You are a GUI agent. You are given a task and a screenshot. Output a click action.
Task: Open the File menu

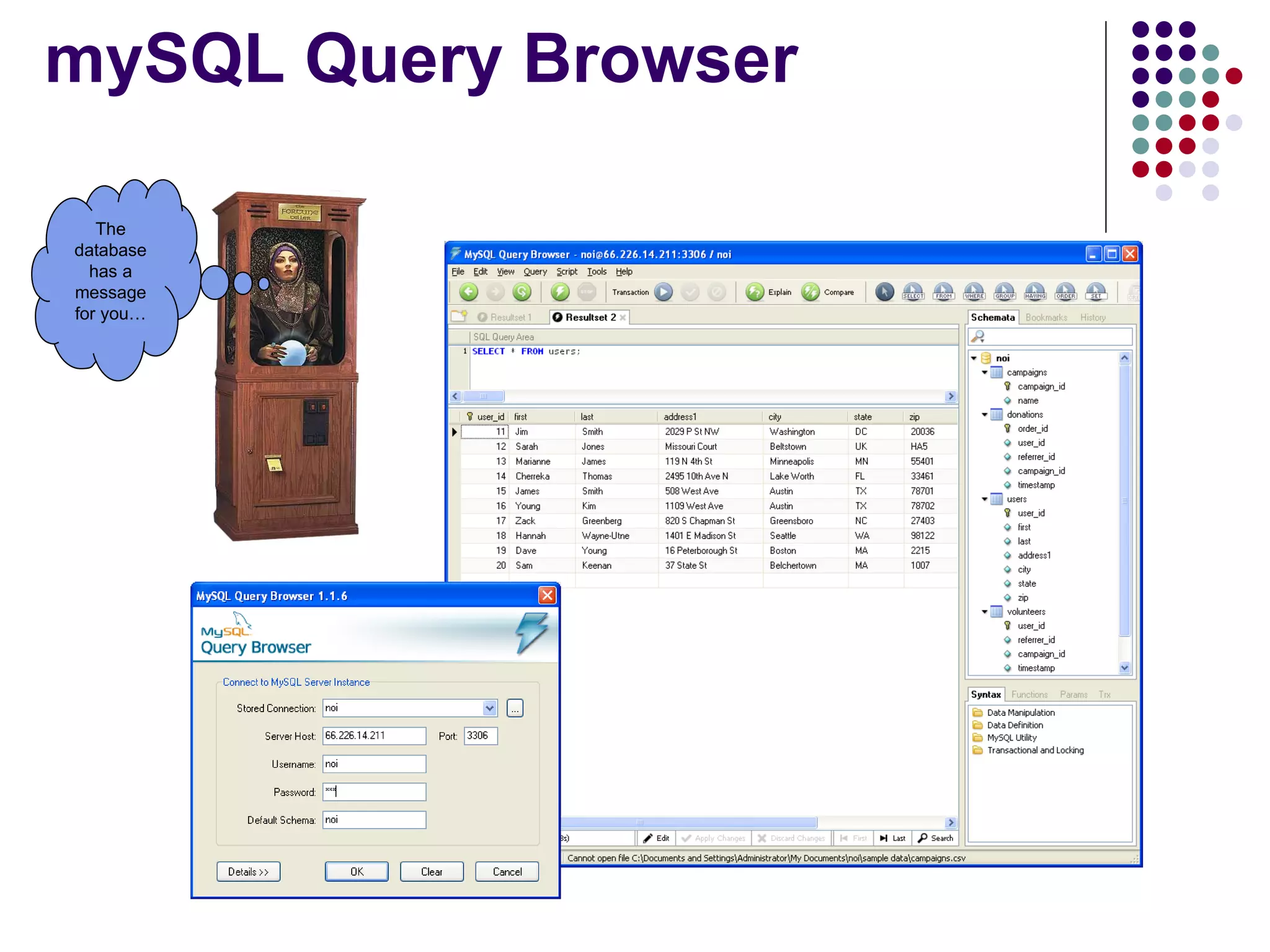[x=458, y=271]
